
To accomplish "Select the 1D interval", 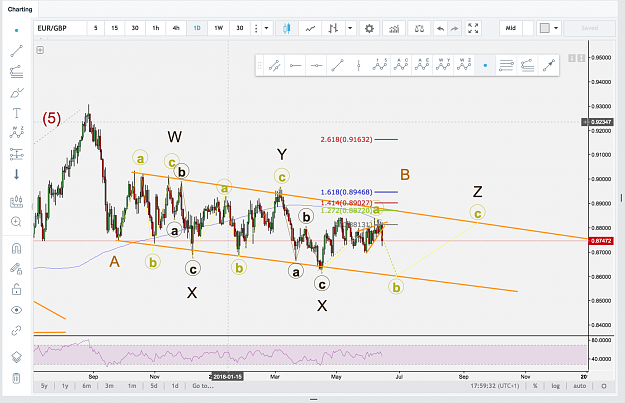I will tap(197, 28).
